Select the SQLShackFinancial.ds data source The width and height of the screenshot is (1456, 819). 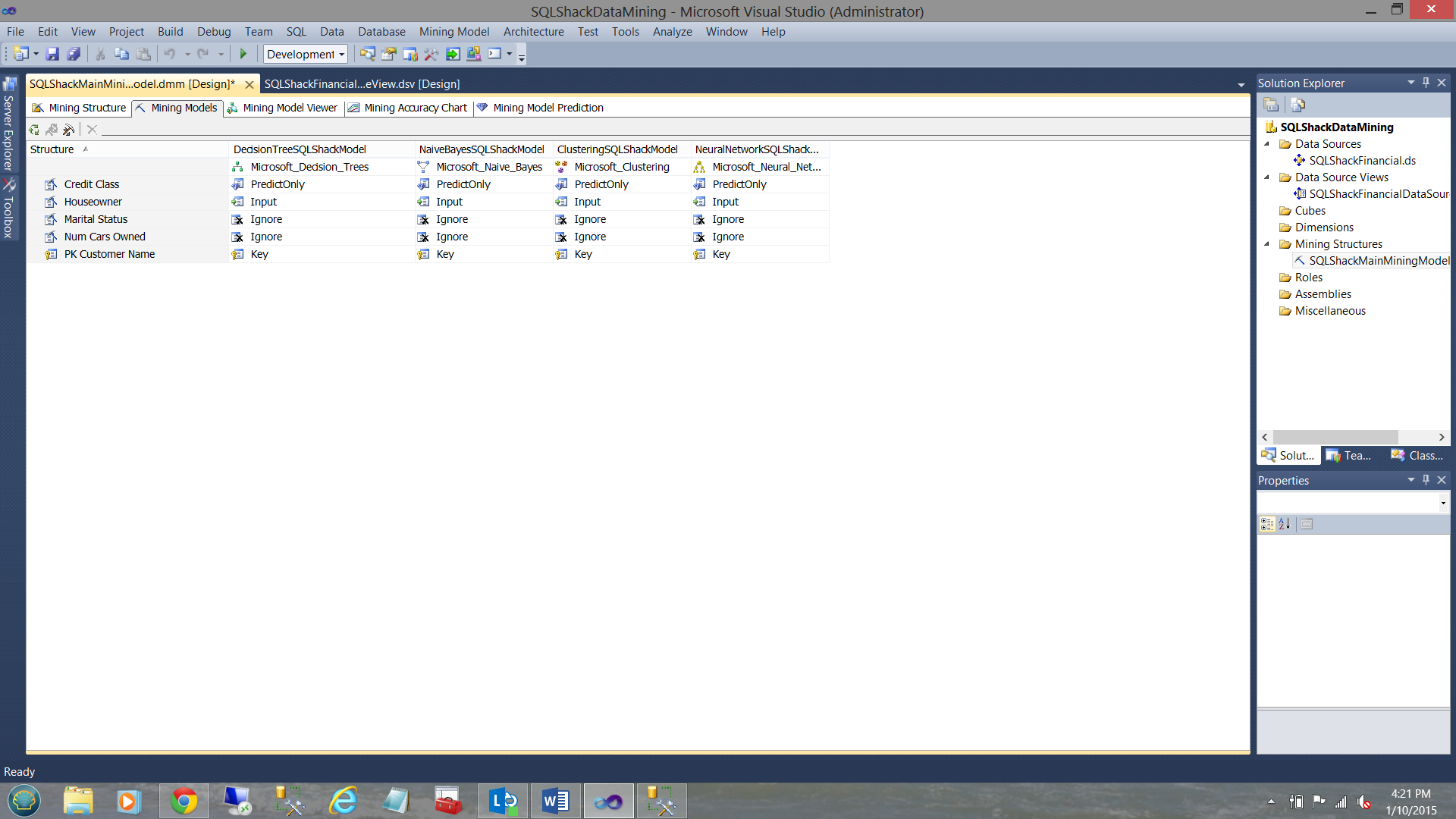(1362, 161)
